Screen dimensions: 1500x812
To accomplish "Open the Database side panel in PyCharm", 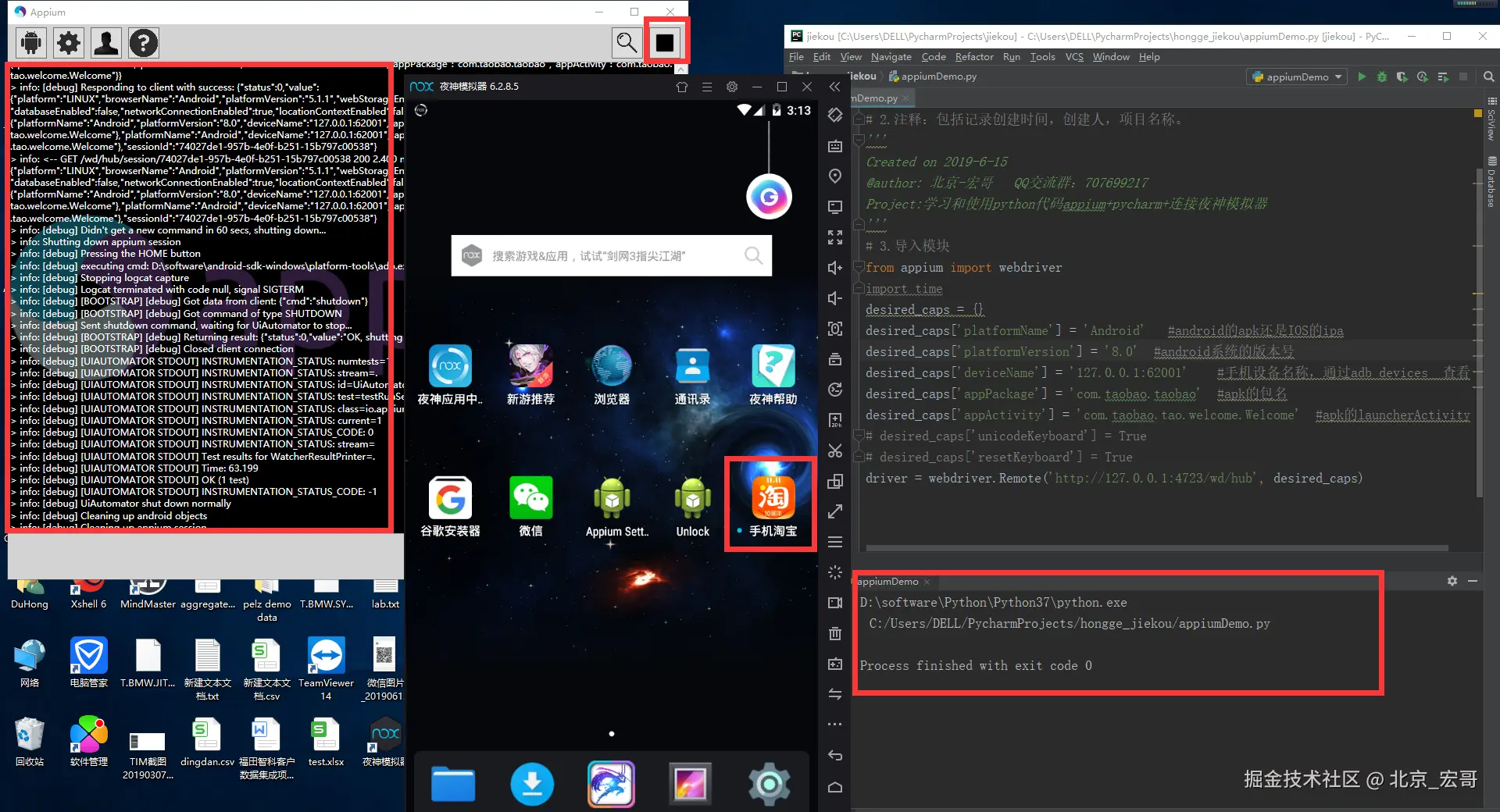I will (x=1491, y=183).
